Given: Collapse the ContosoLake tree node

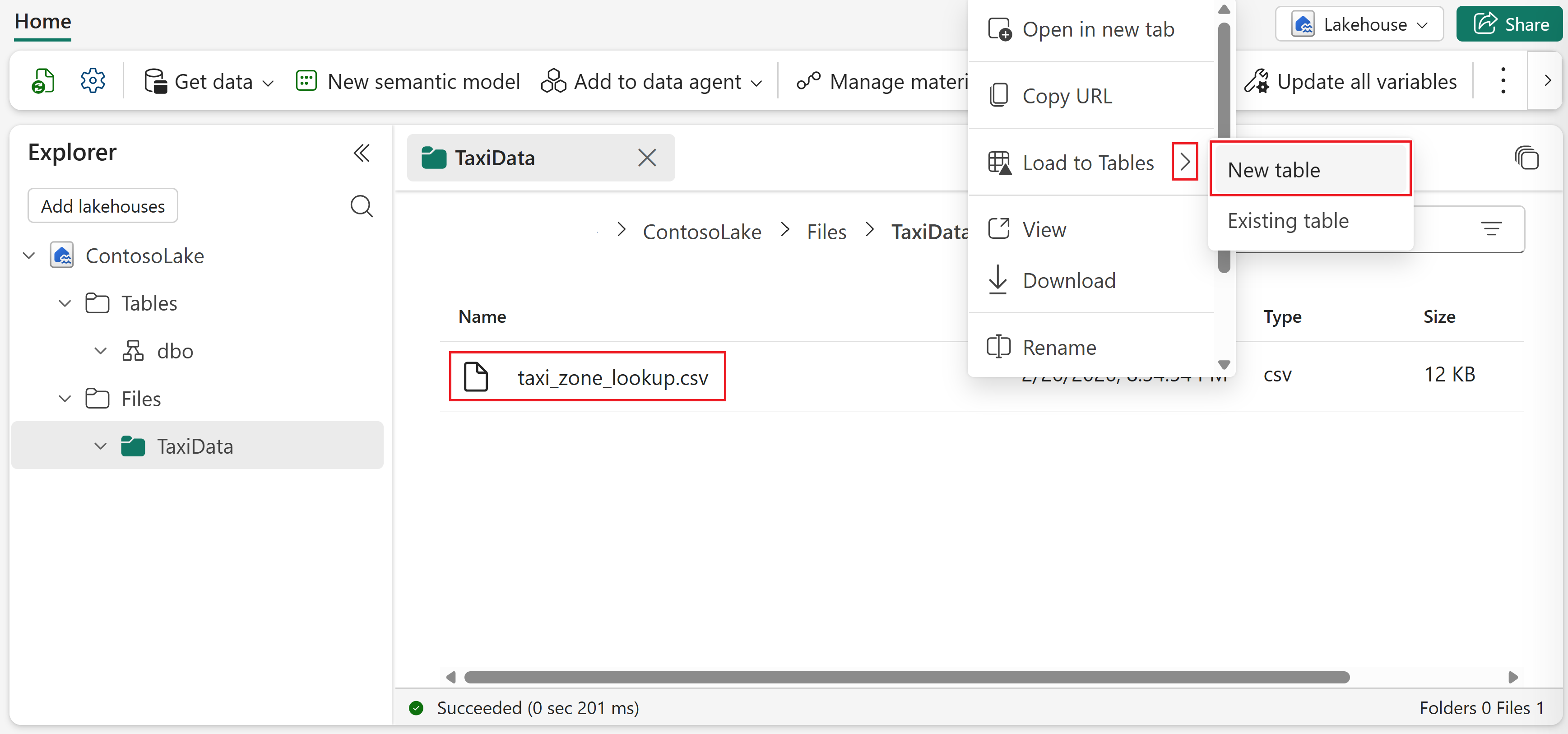Looking at the screenshot, I should 28,256.
